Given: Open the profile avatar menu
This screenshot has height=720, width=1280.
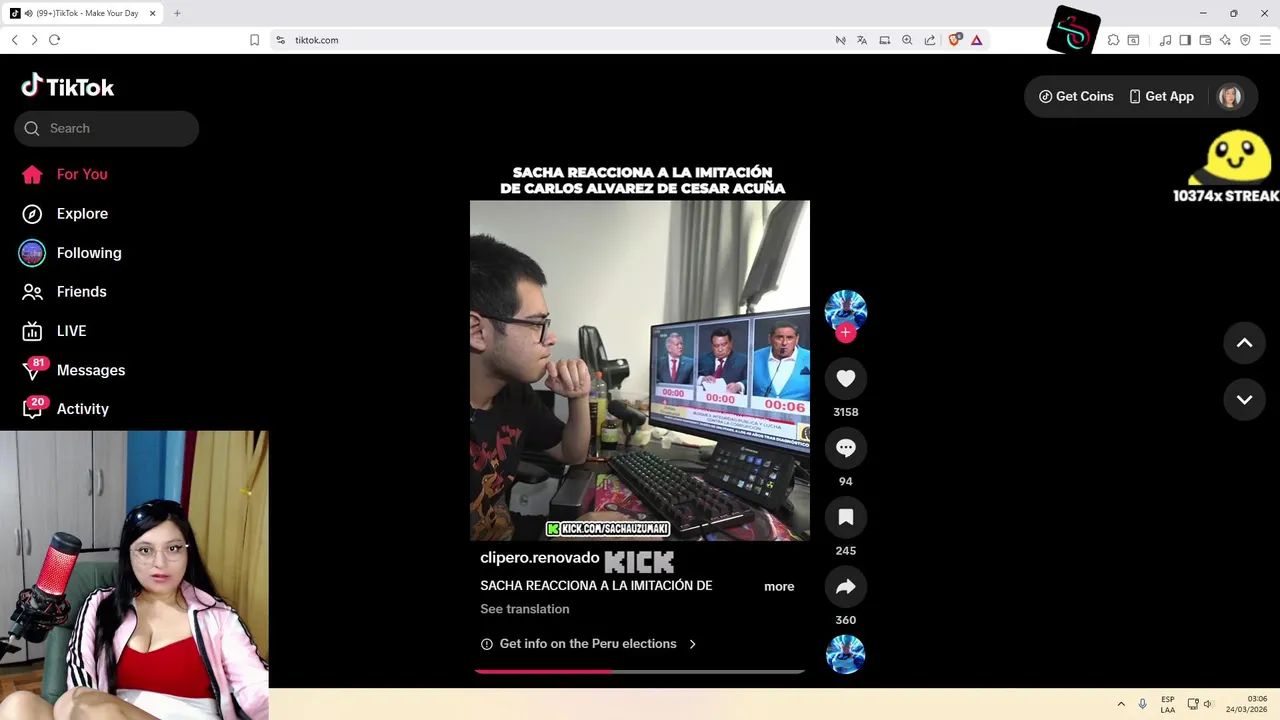Looking at the screenshot, I should click(x=1230, y=96).
